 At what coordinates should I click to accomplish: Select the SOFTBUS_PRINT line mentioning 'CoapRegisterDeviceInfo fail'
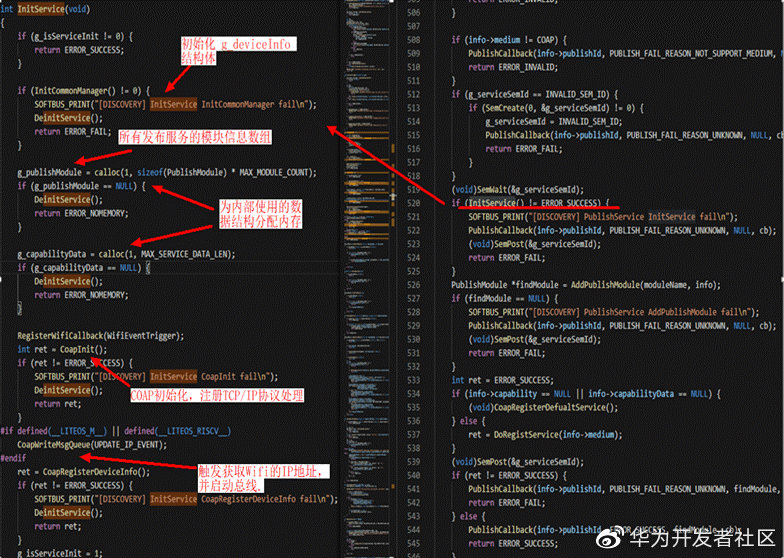[x=186, y=499]
